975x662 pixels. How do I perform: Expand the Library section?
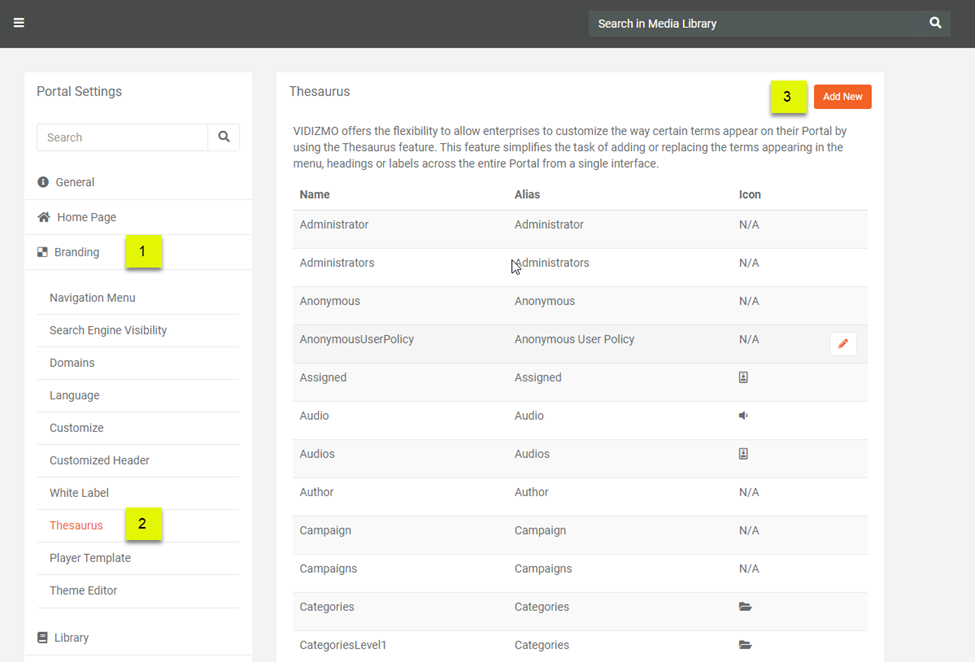[x=71, y=637]
